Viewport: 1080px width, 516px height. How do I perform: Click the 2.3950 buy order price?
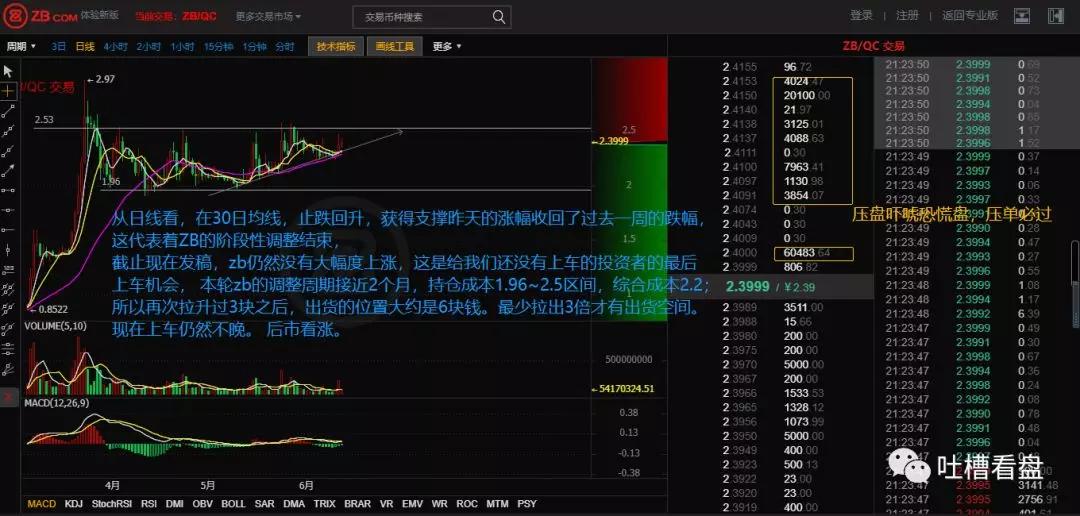[740, 436]
